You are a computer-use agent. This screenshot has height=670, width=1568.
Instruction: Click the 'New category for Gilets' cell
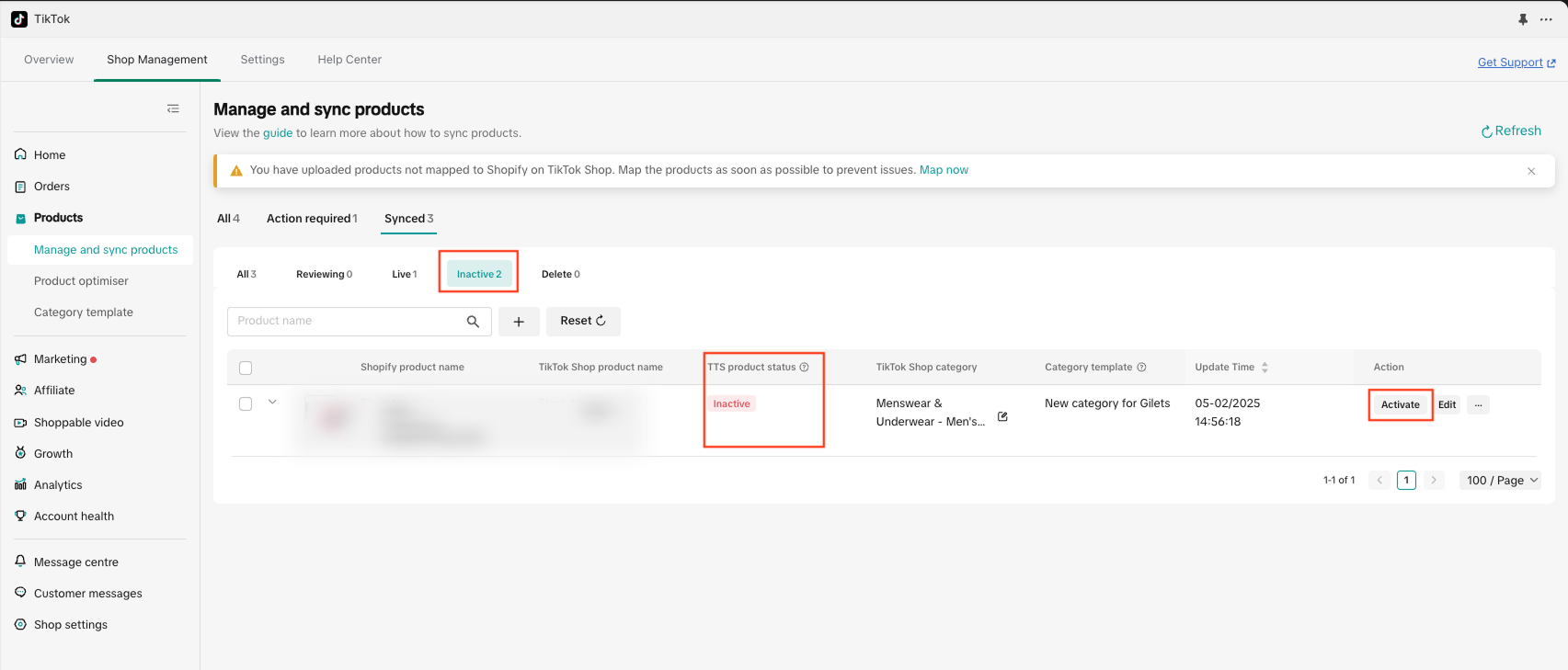click(x=1107, y=403)
